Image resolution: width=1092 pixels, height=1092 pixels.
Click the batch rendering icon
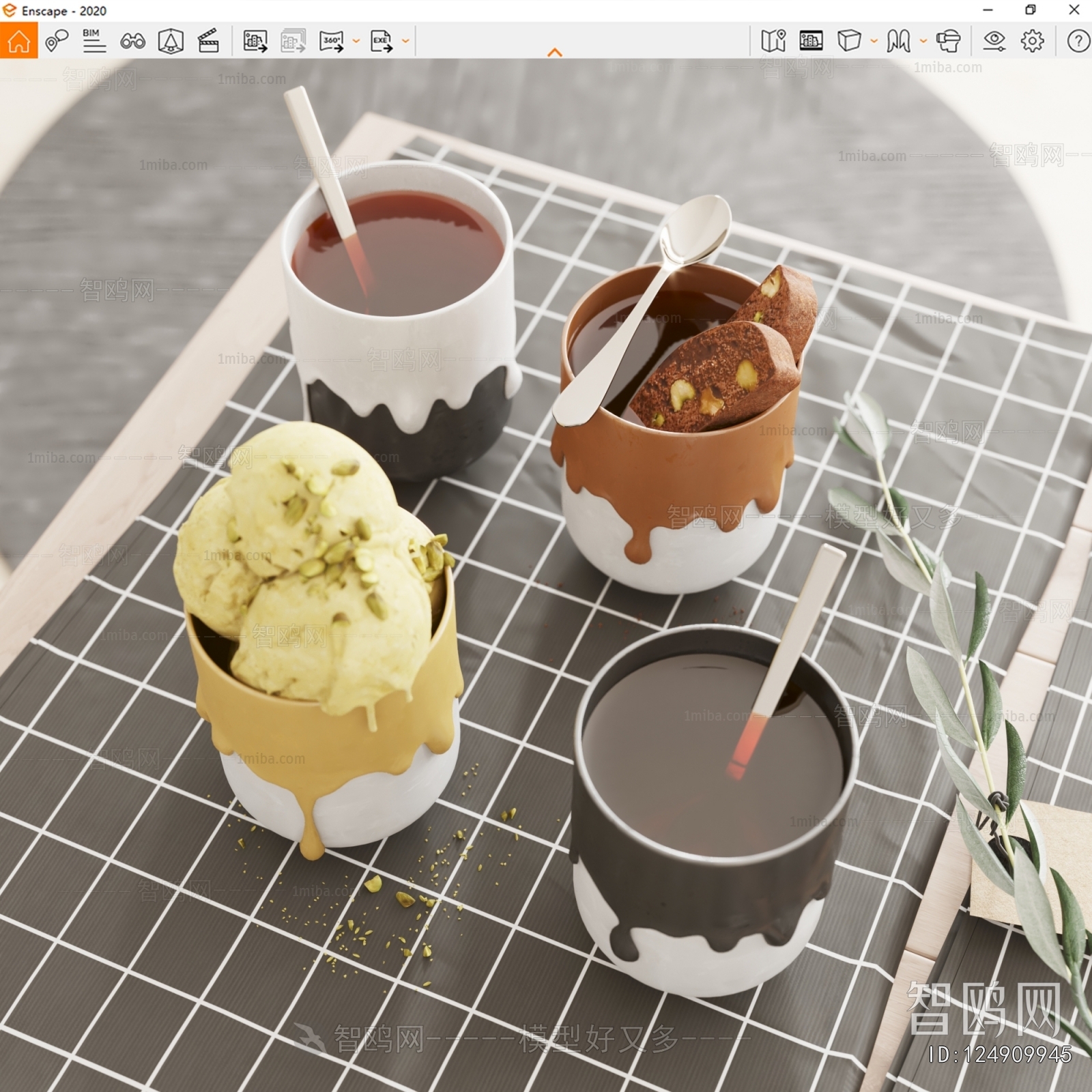[293, 41]
